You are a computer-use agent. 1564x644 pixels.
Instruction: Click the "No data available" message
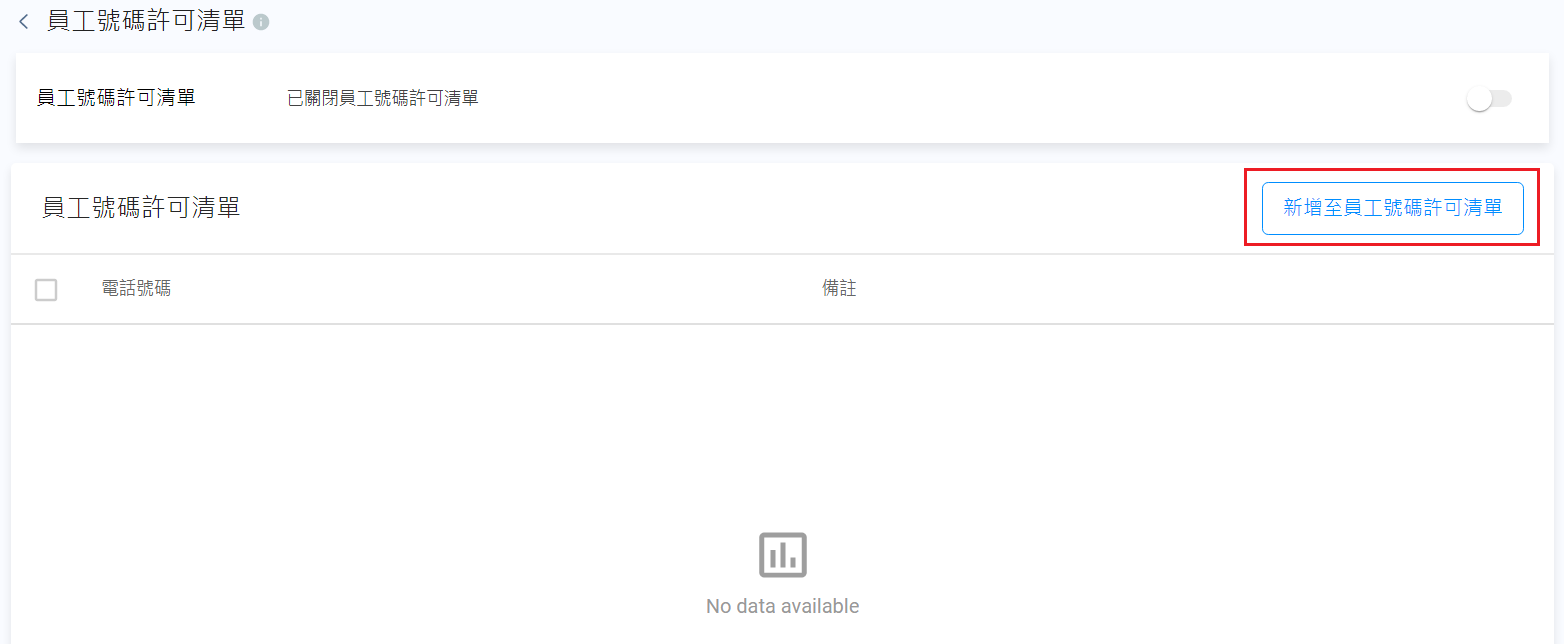782,606
